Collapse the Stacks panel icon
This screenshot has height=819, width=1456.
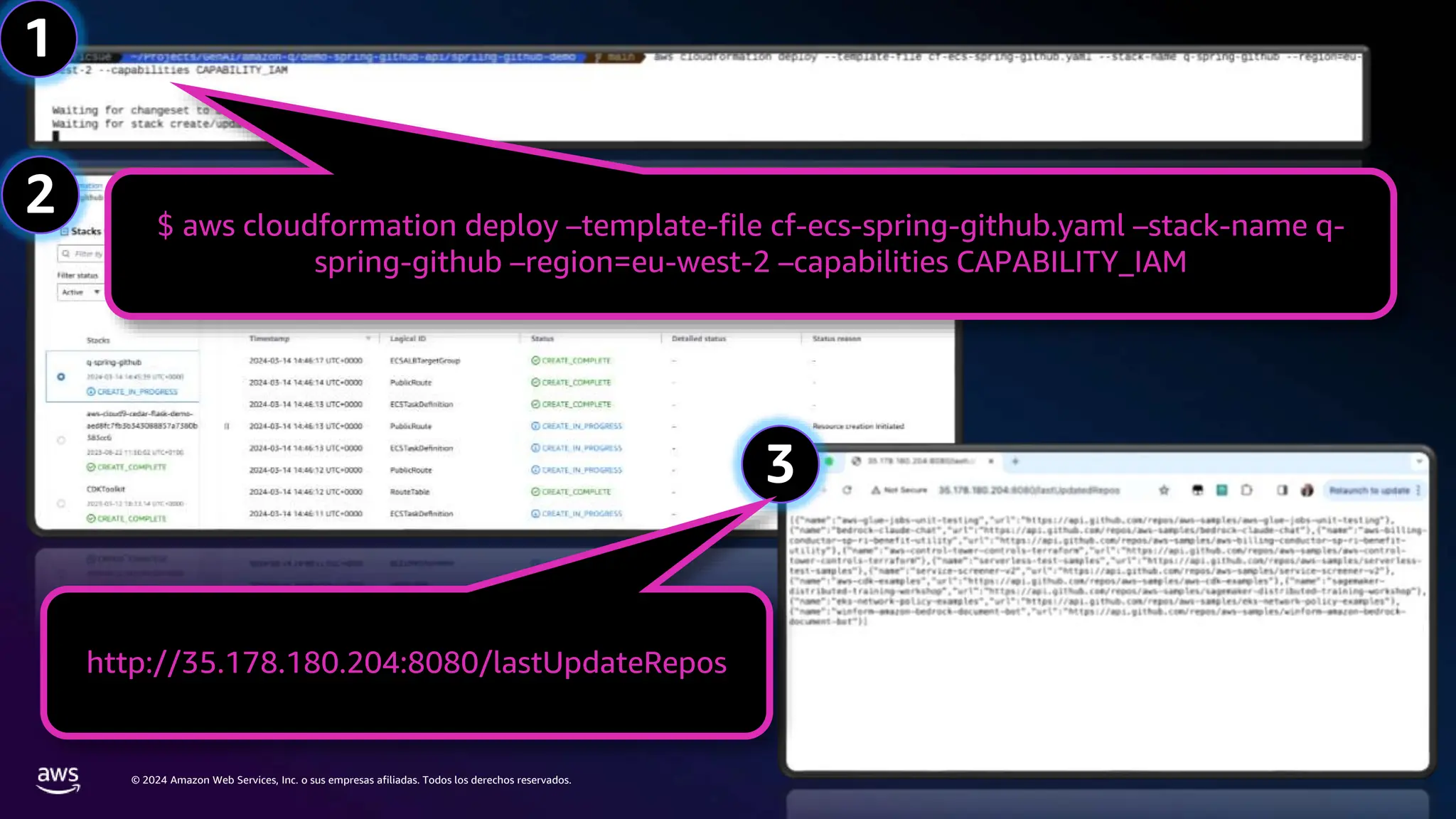click(x=64, y=231)
